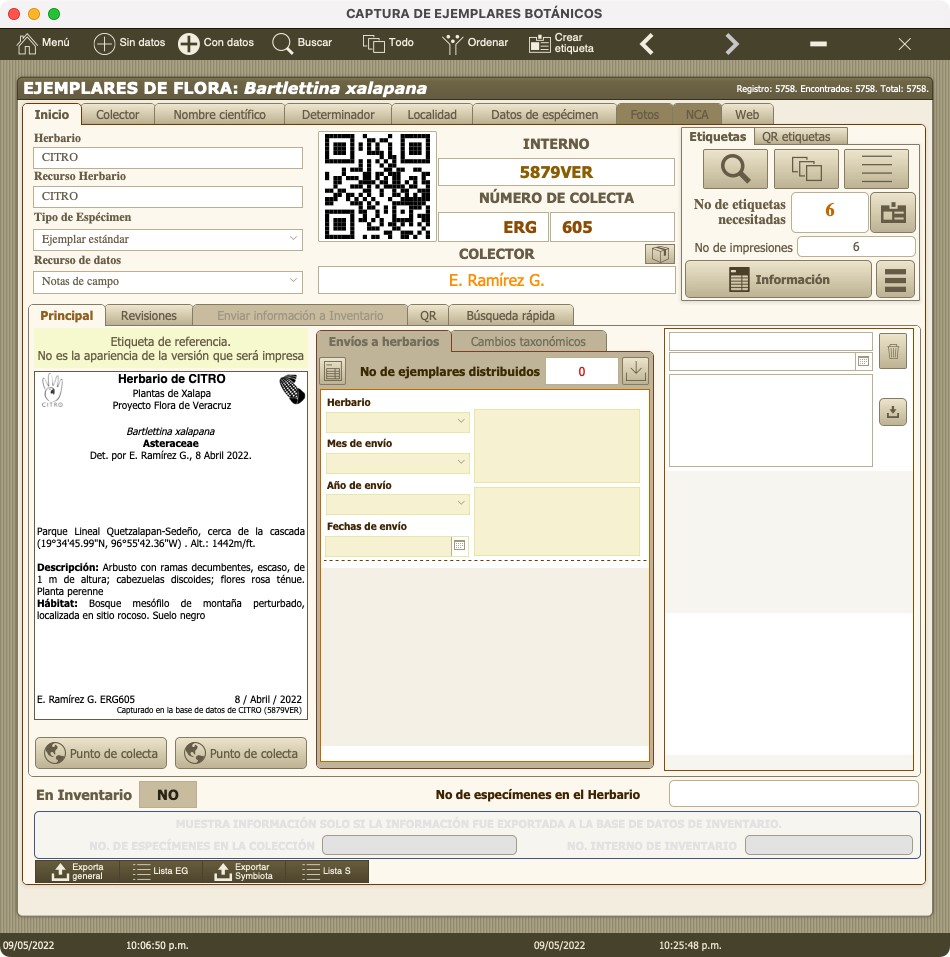Open the Tipo de Espécimen dropdown

click(x=168, y=239)
